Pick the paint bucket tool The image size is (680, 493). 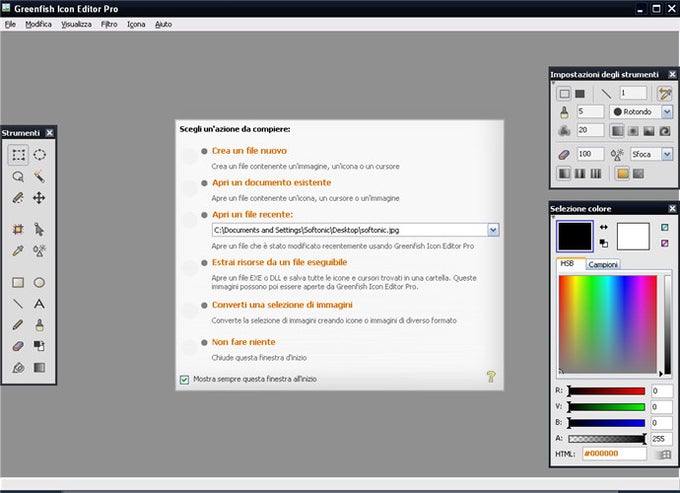pyautogui.click(x=18, y=368)
